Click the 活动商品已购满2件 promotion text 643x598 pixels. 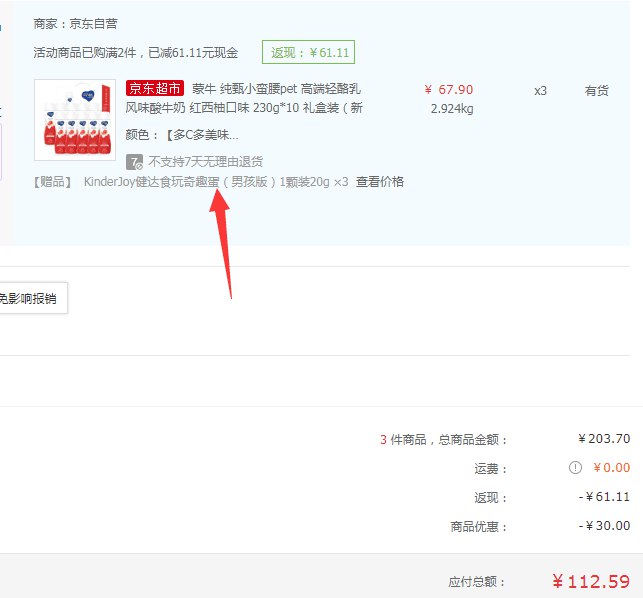pyautogui.click(x=136, y=52)
